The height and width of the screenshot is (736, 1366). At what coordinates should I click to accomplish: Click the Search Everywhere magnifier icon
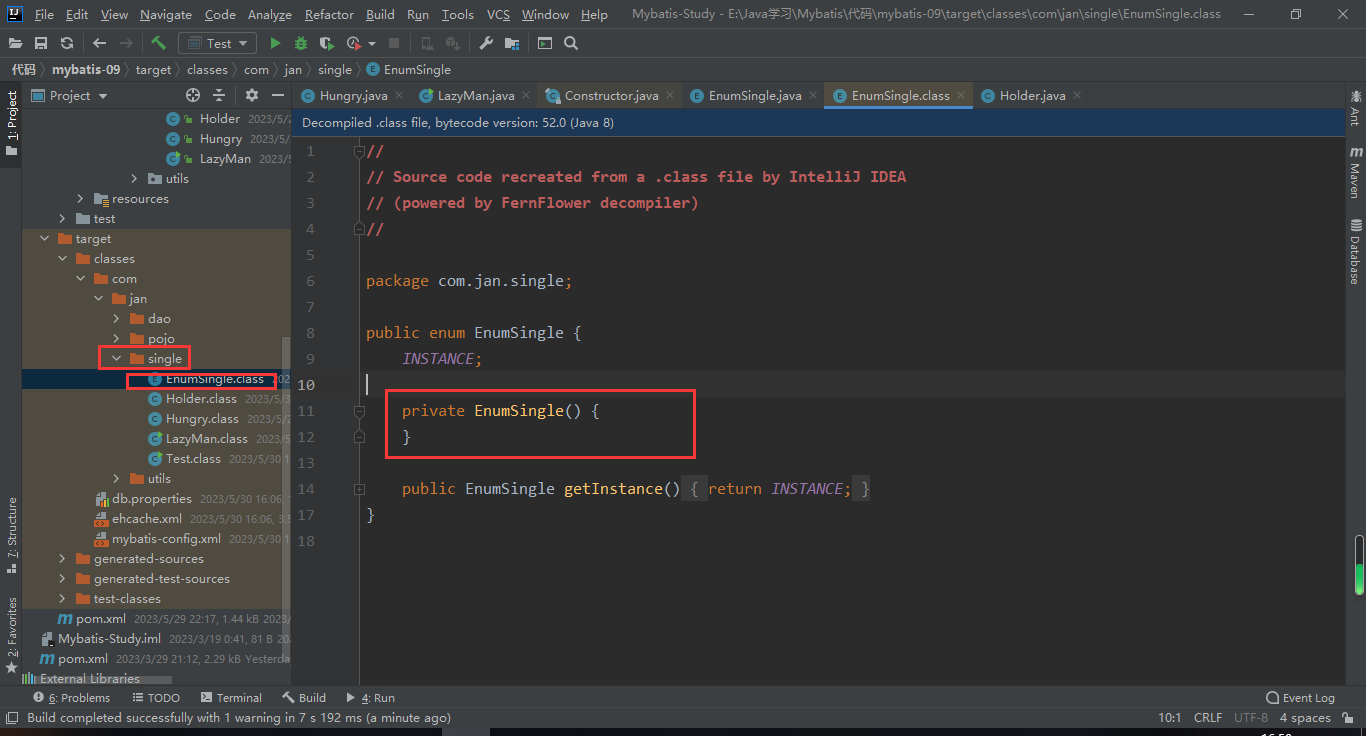571,43
